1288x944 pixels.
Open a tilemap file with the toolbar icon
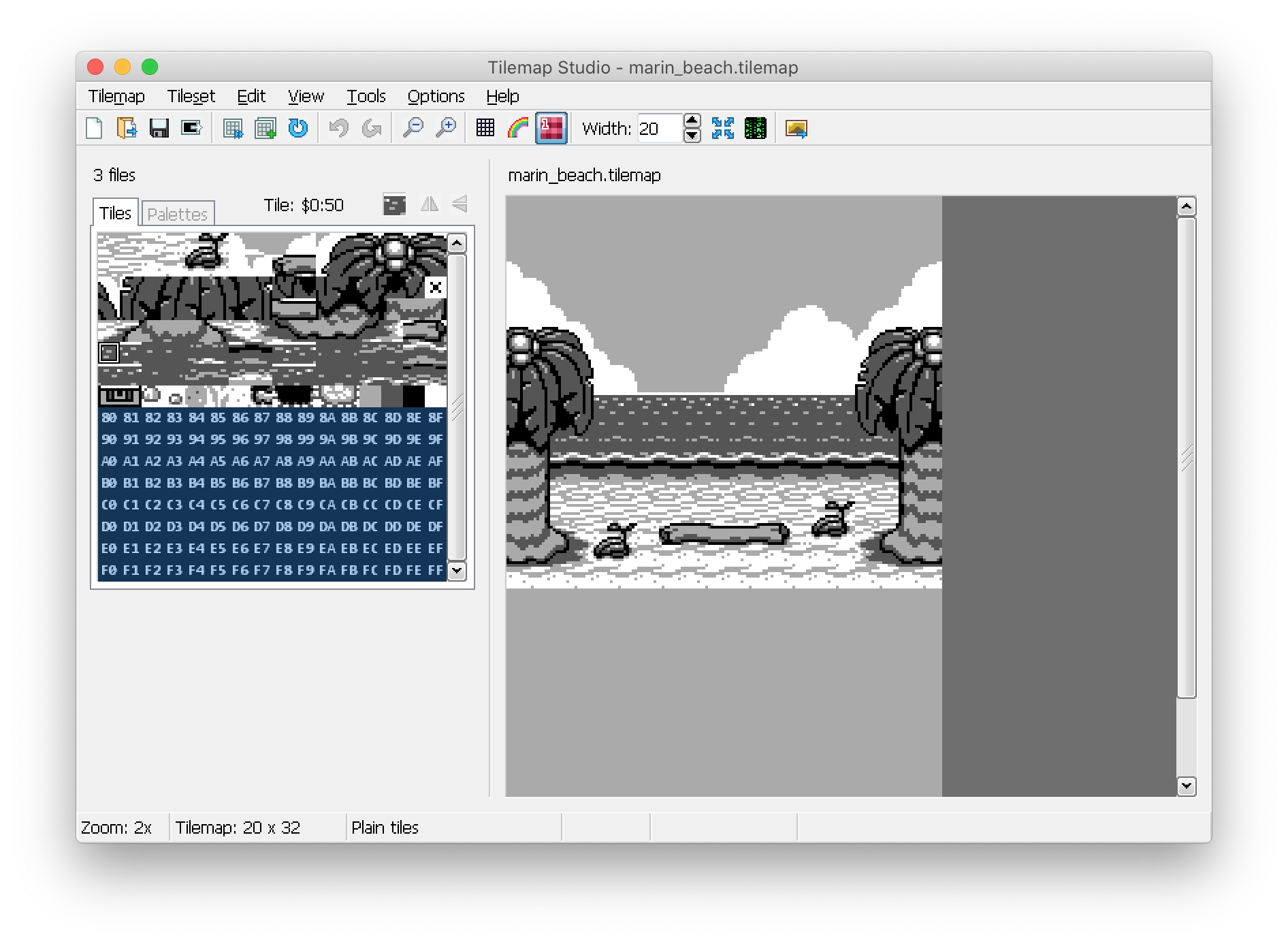click(x=127, y=128)
